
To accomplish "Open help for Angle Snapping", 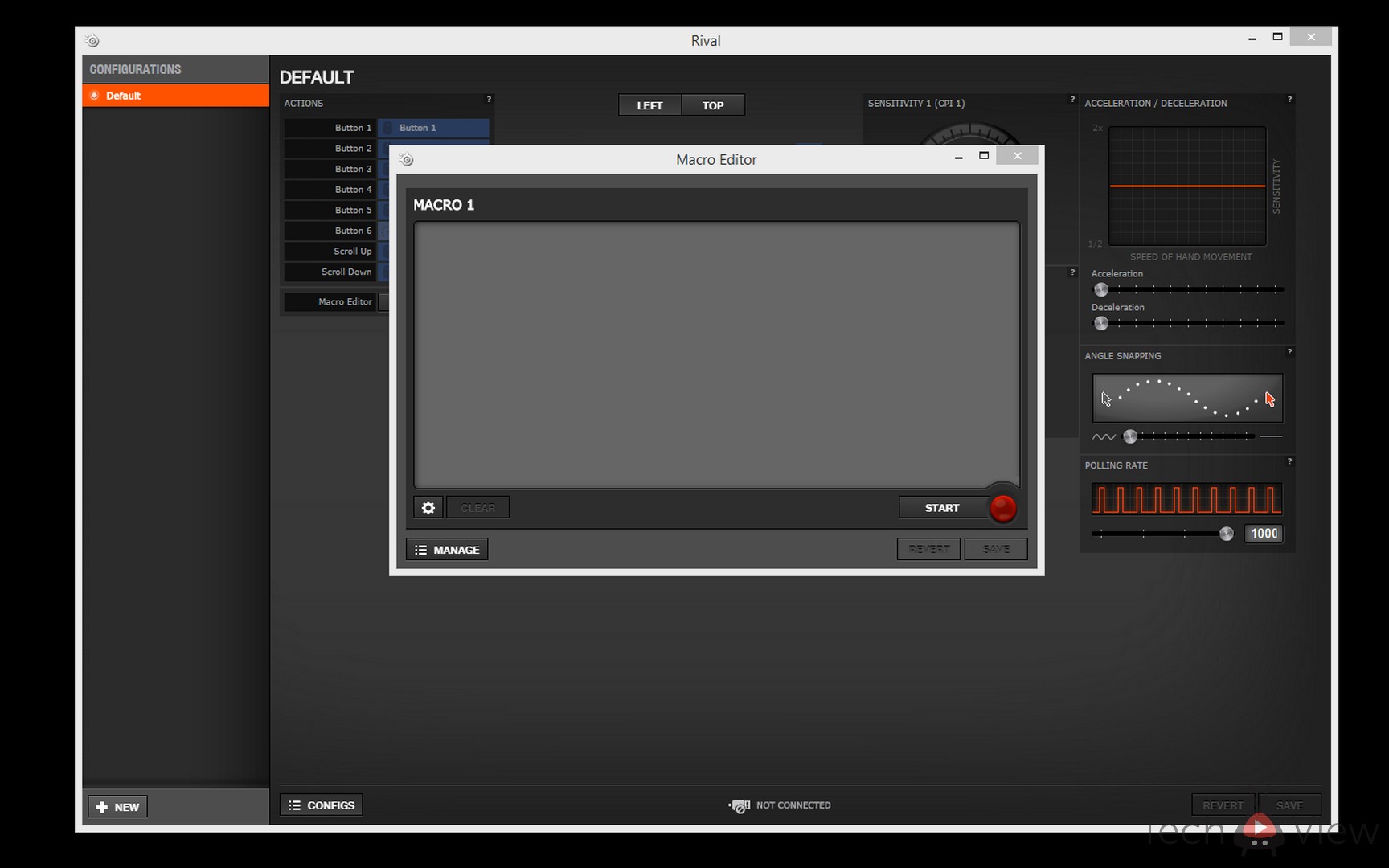I will click(x=1289, y=352).
